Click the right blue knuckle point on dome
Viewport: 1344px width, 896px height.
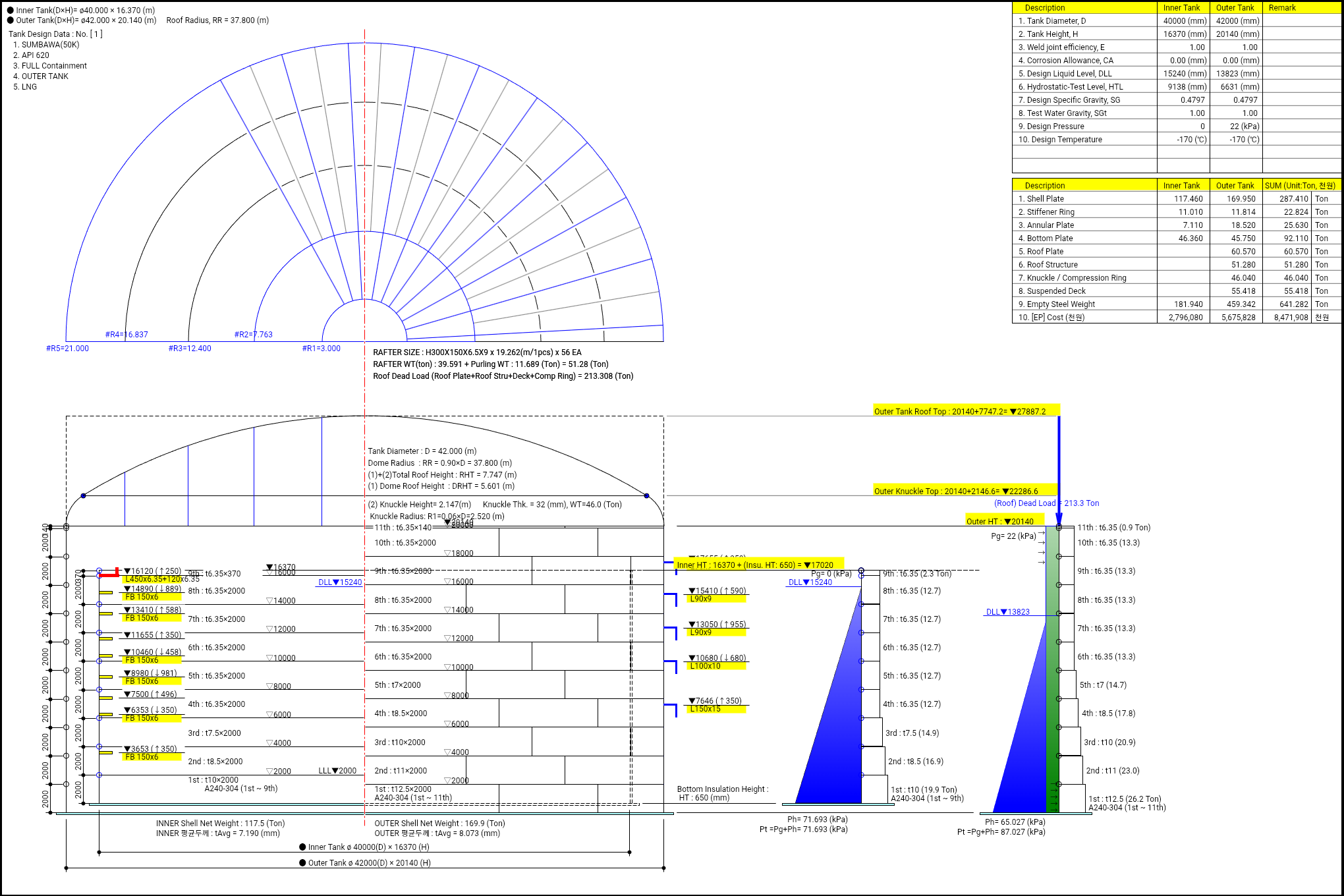pos(646,495)
